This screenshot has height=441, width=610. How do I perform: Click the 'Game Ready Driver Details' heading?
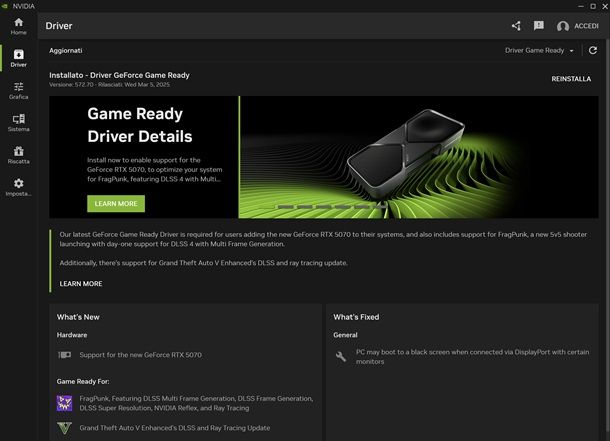tap(140, 125)
